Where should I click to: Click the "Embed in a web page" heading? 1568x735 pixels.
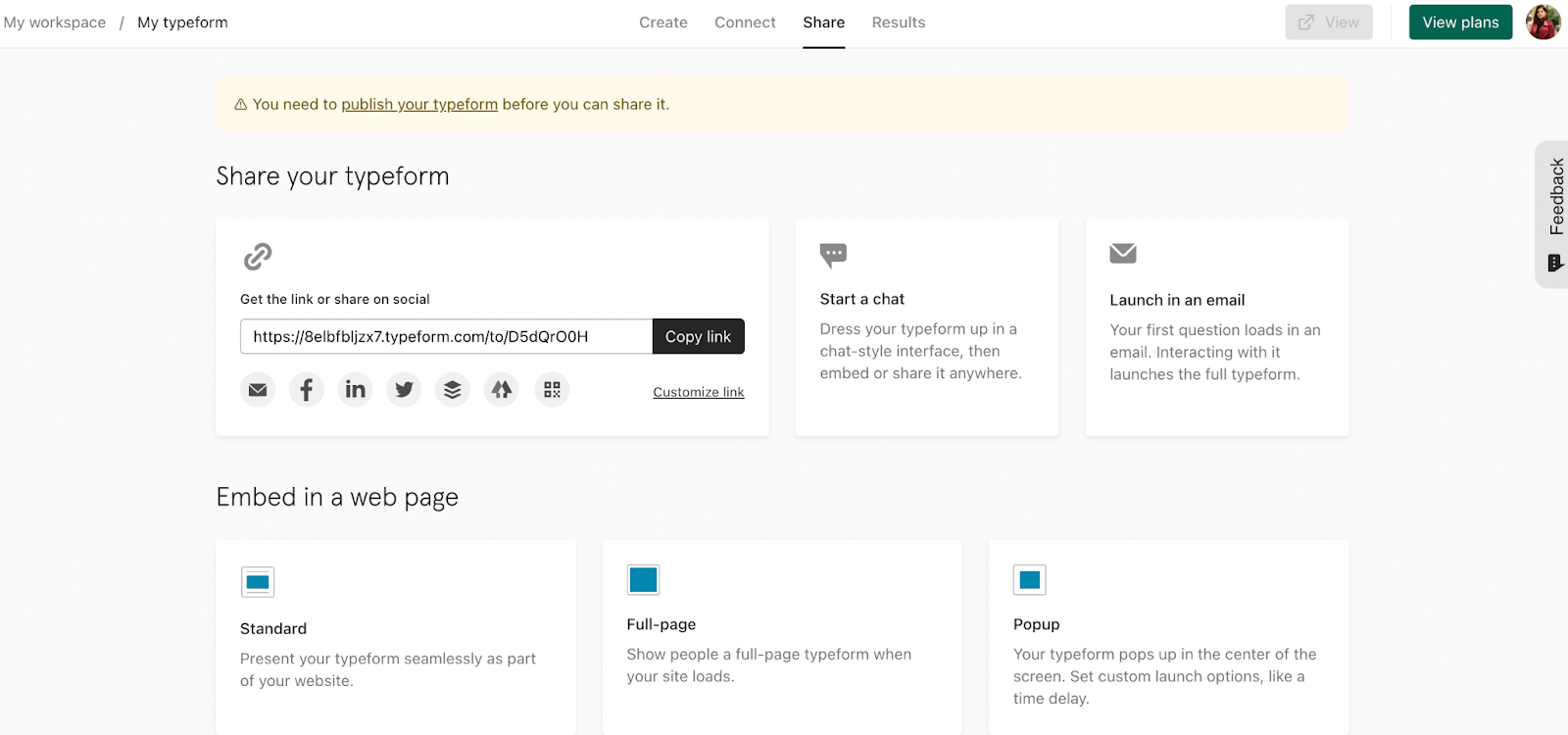pos(337,498)
